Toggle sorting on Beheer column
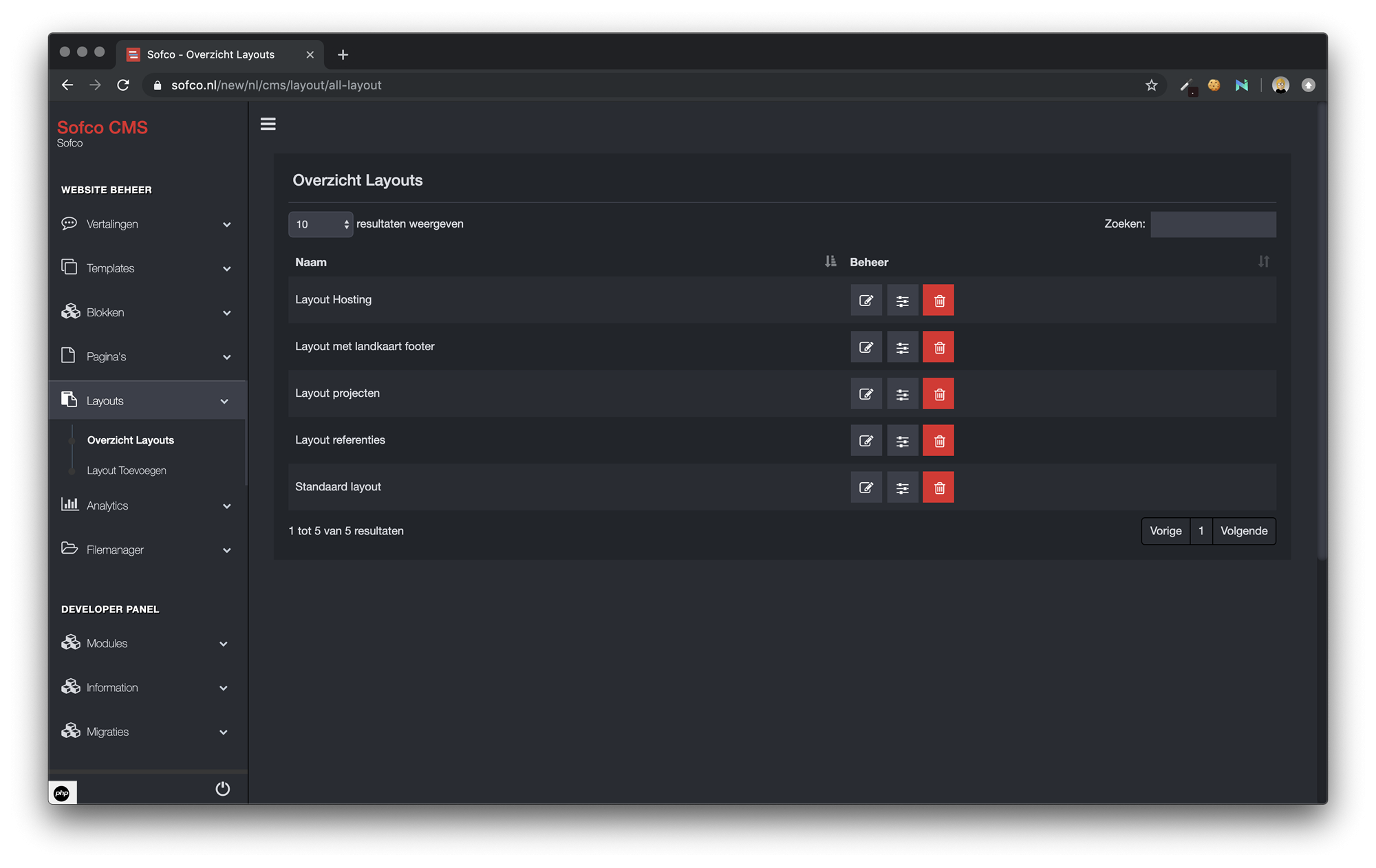1376x868 pixels. point(1263,262)
